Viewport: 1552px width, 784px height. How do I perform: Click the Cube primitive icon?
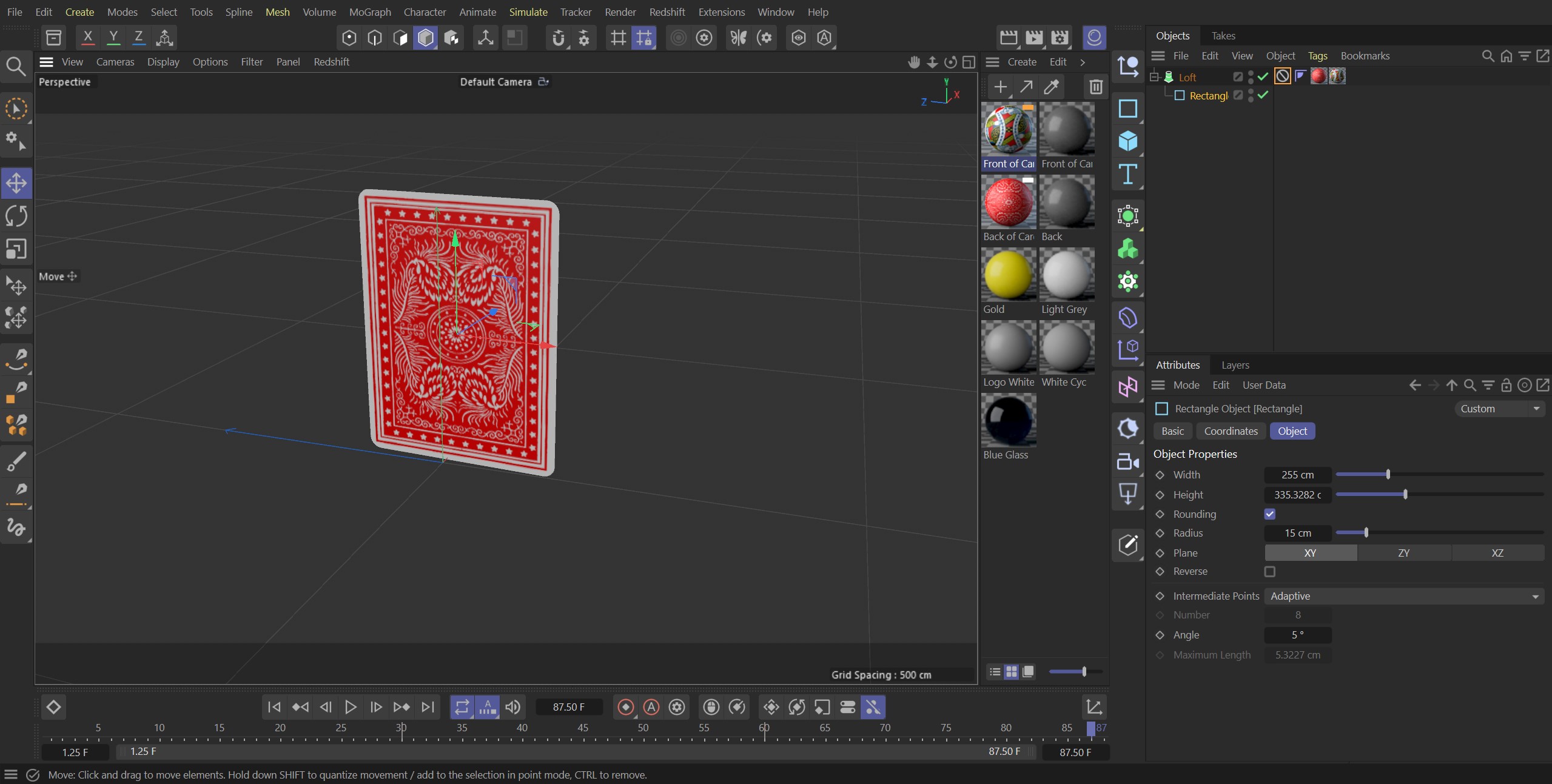pos(1127,141)
